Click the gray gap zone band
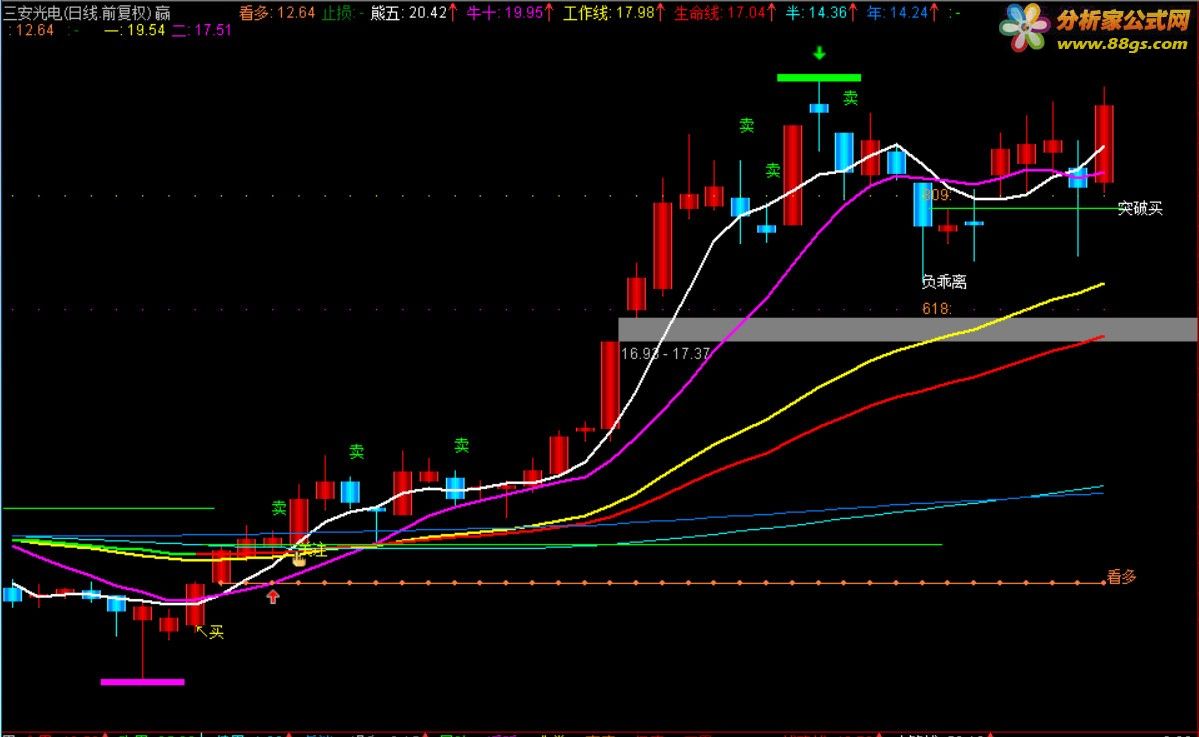Screen dimensions: 1199x737 907,330
